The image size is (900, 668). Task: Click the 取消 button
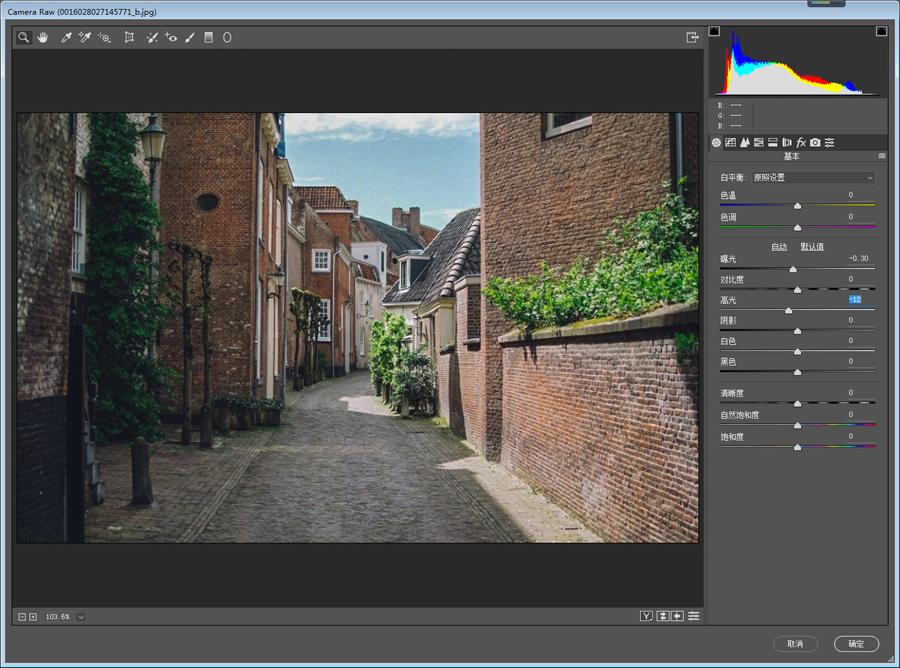click(x=795, y=644)
